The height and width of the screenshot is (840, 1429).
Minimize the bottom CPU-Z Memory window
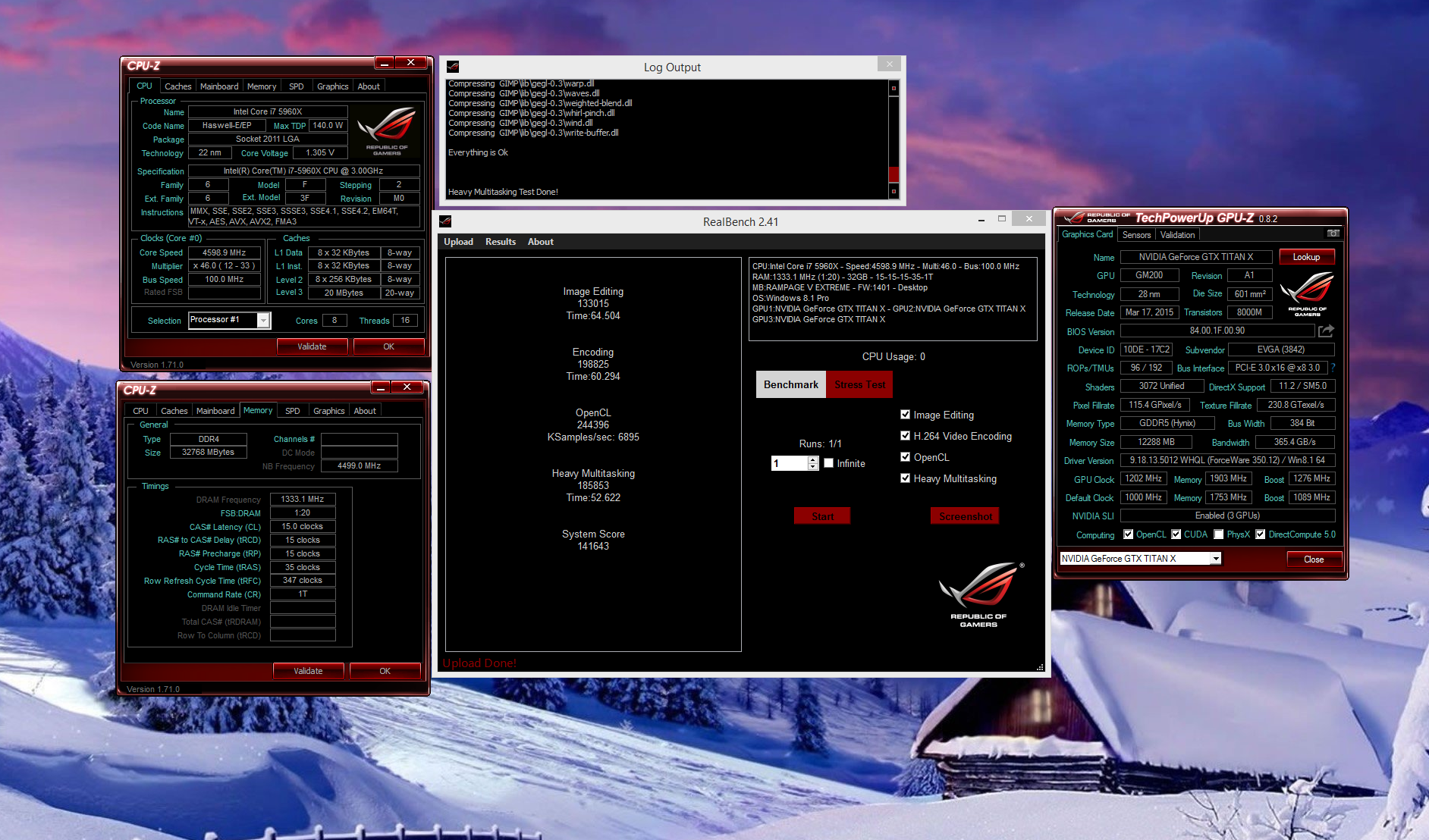click(381, 387)
